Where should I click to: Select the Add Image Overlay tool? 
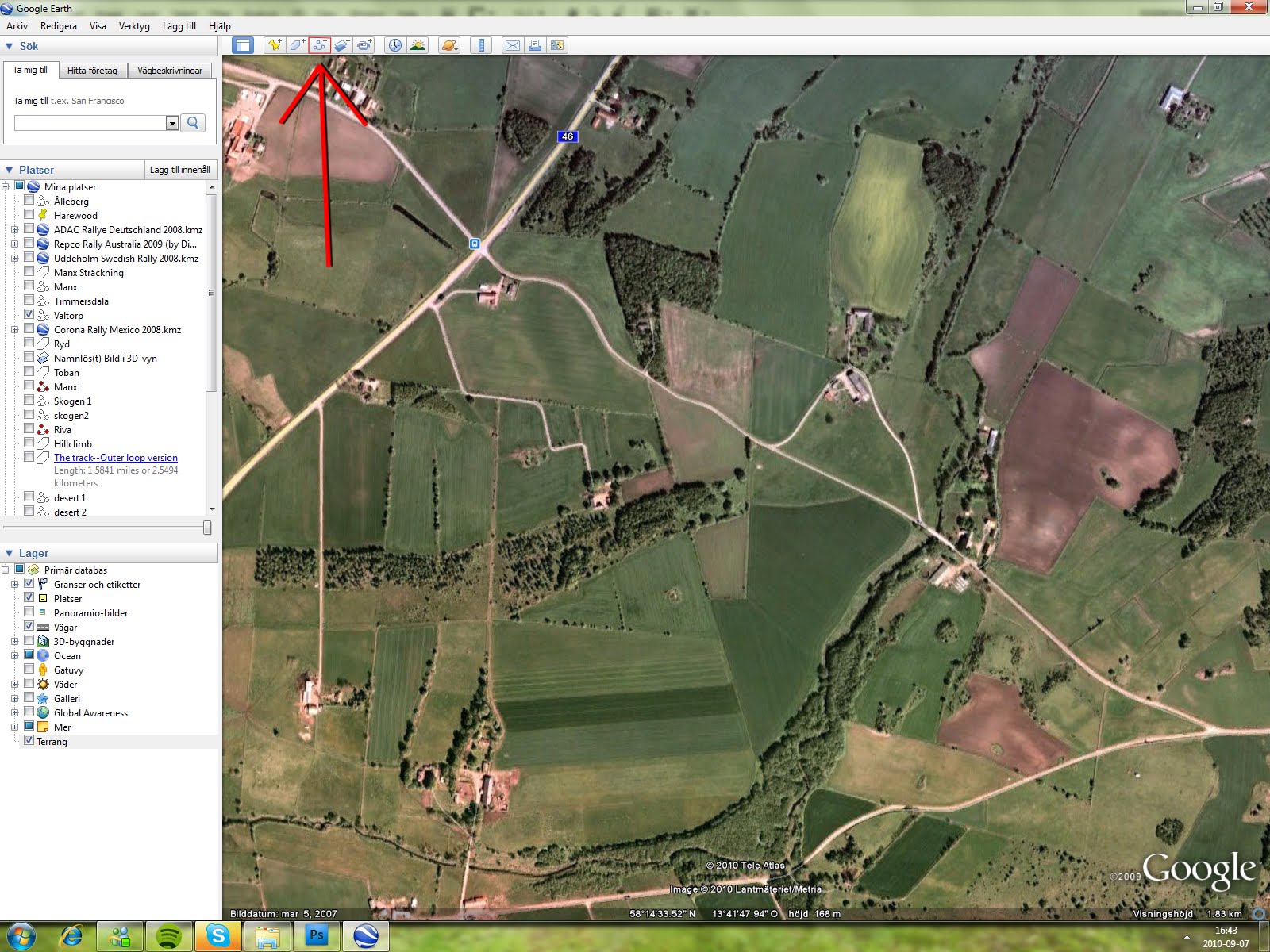pyautogui.click(x=341, y=45)
